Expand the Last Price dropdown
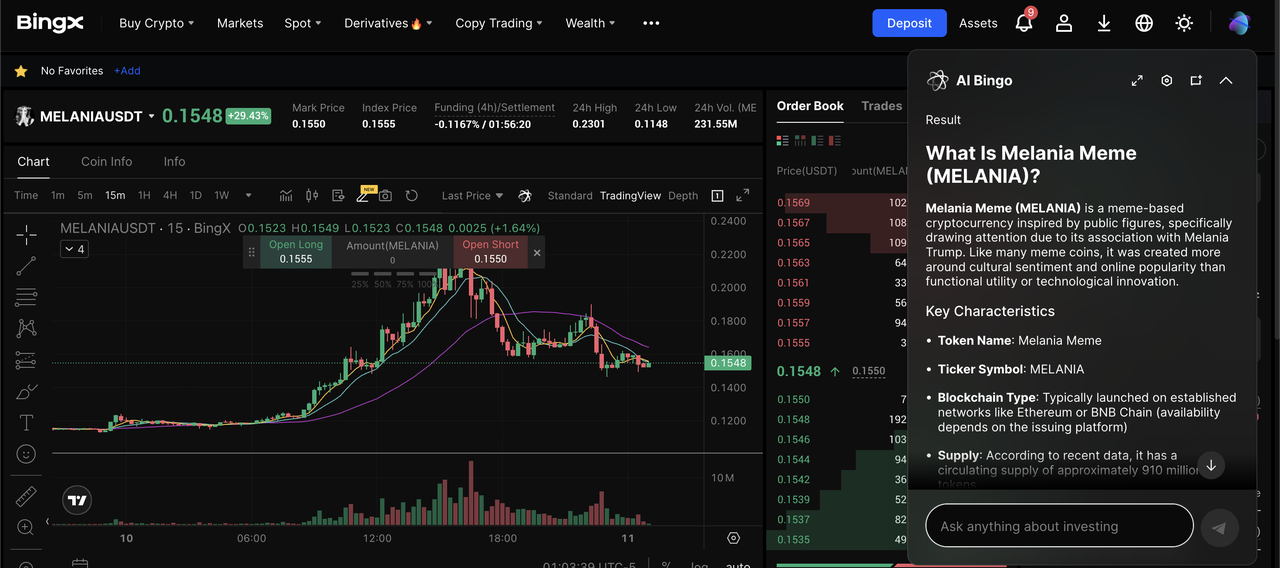This screenshot has height=568, width=1280. pyautogui.click(x=472, y=196)
